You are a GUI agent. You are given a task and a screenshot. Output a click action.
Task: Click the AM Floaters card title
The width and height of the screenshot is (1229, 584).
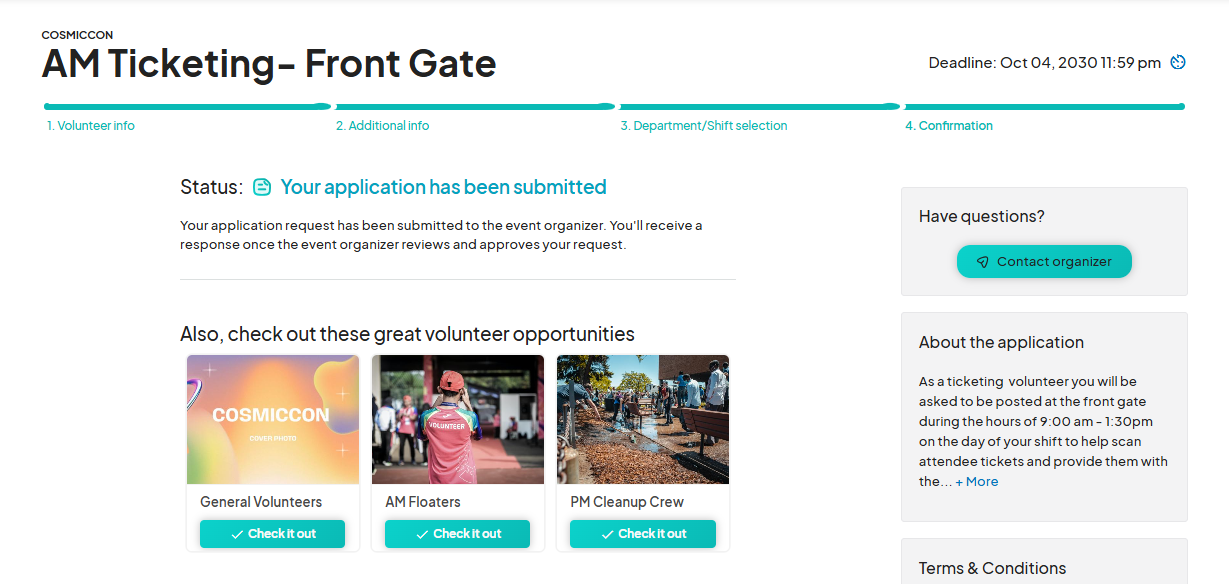[x=423, y=502]
